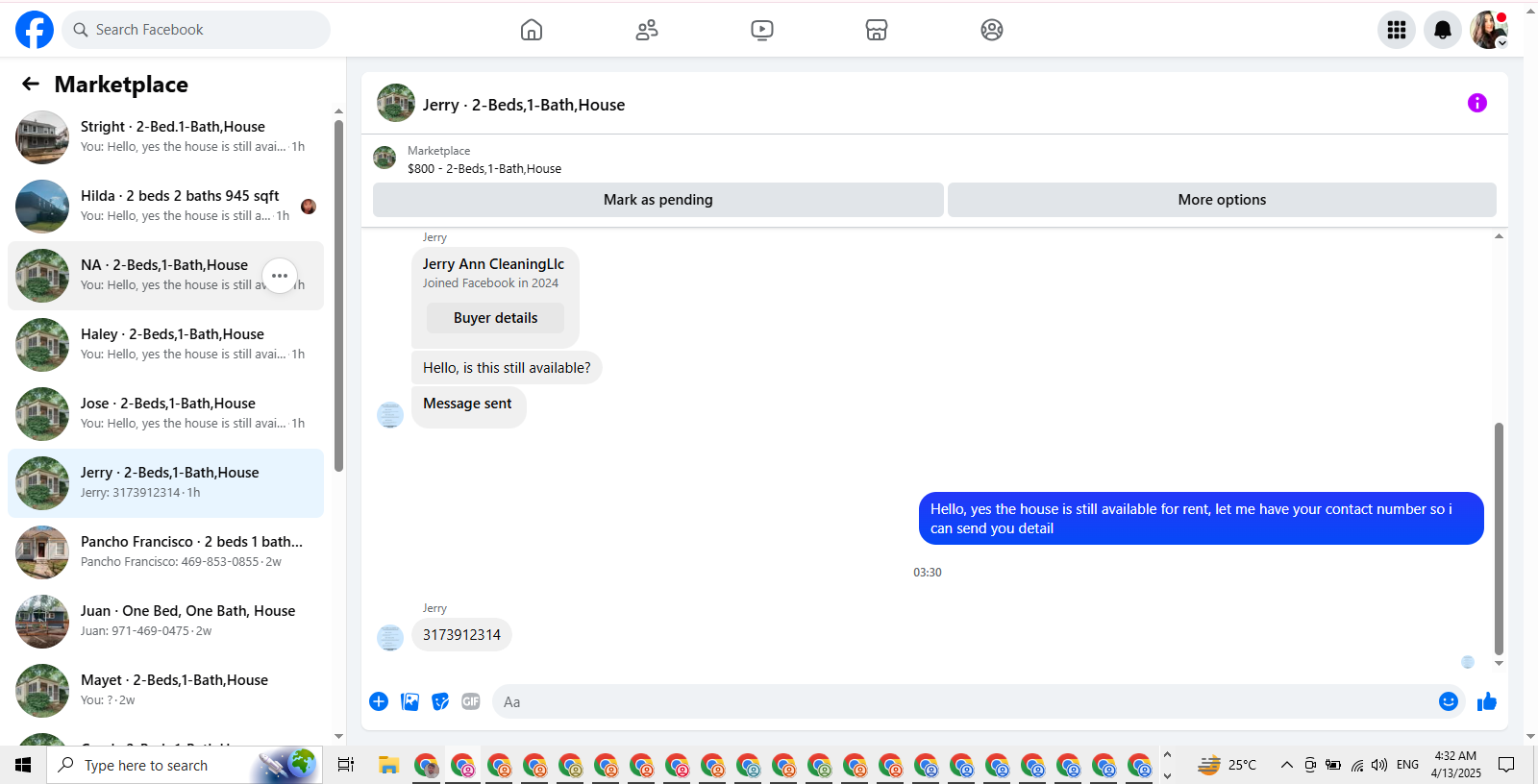Open Juan One Bed, One Bath conversation
This screenshot has height=784, width=1538.
point(165,622)
